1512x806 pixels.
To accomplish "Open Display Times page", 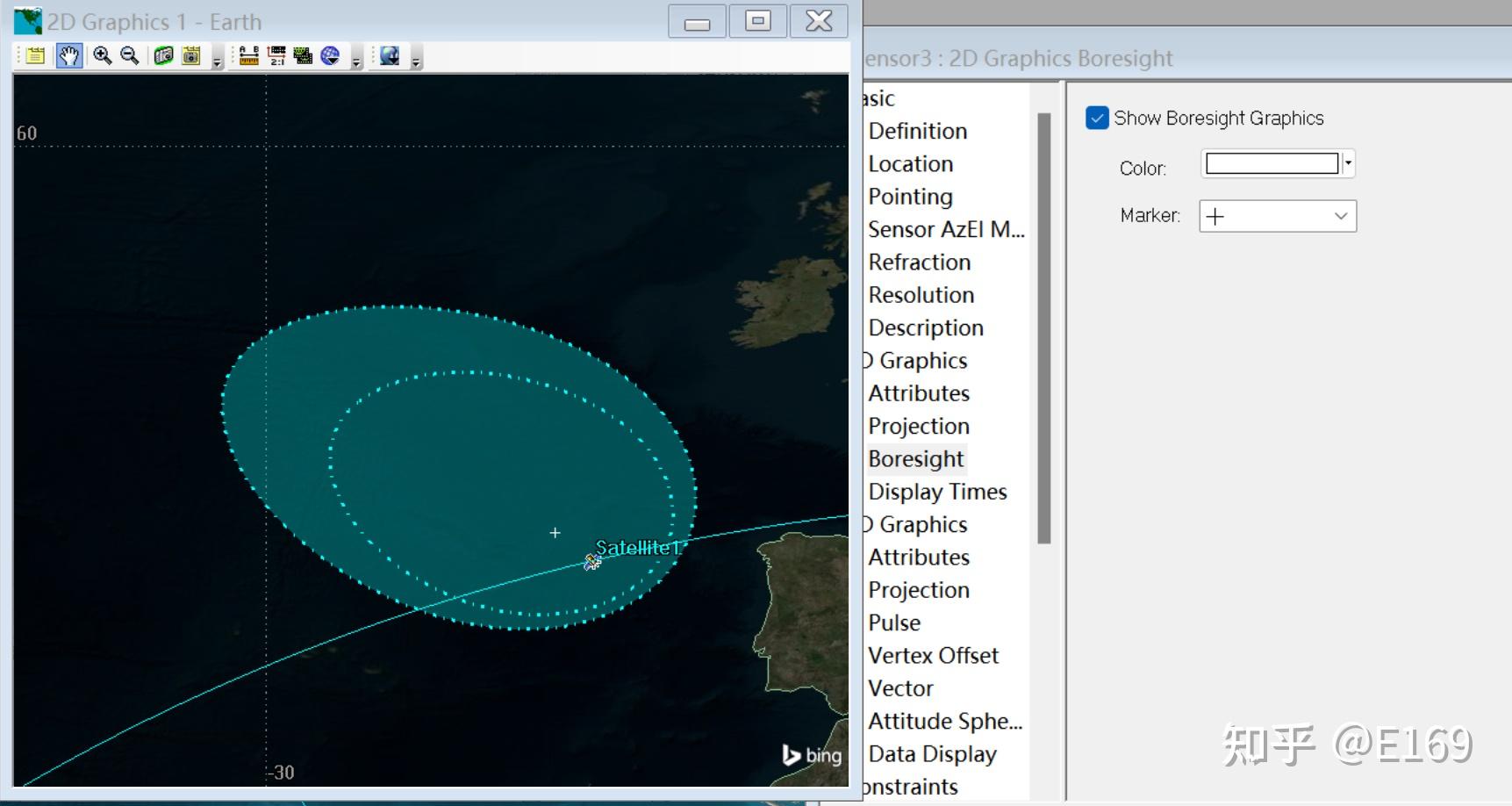I will [938, 491].
